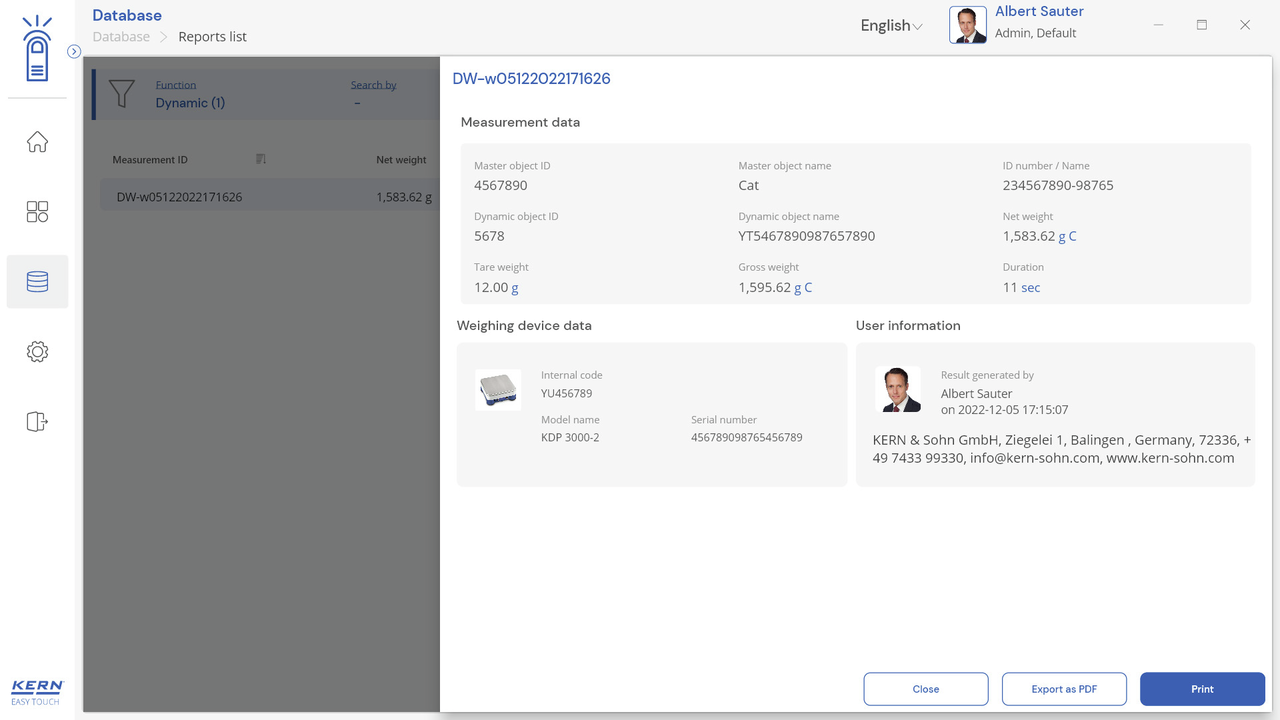Viewport: 1280px width, 720px height.
Task: Click Net weight value 1,583.62 g C in panel
Action: click(x=1039, y=236)
